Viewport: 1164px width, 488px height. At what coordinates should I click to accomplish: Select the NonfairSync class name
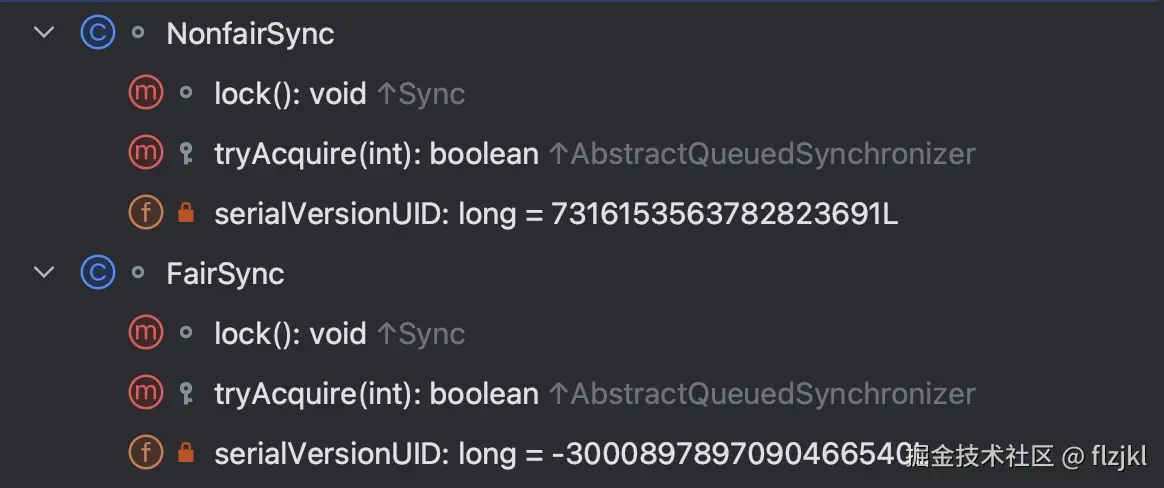pyautogui.click(x=250, y=34)
